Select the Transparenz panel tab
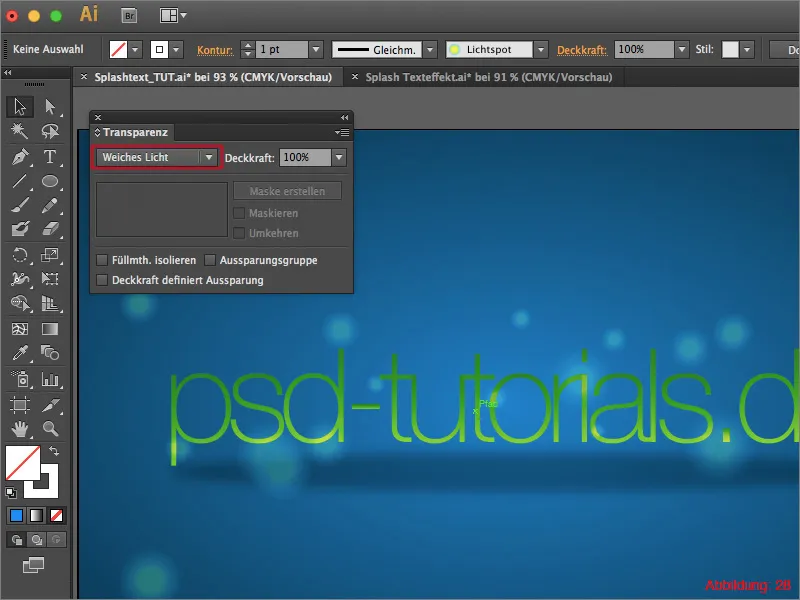This screenshot has width=800, height=600. point(135,132)
